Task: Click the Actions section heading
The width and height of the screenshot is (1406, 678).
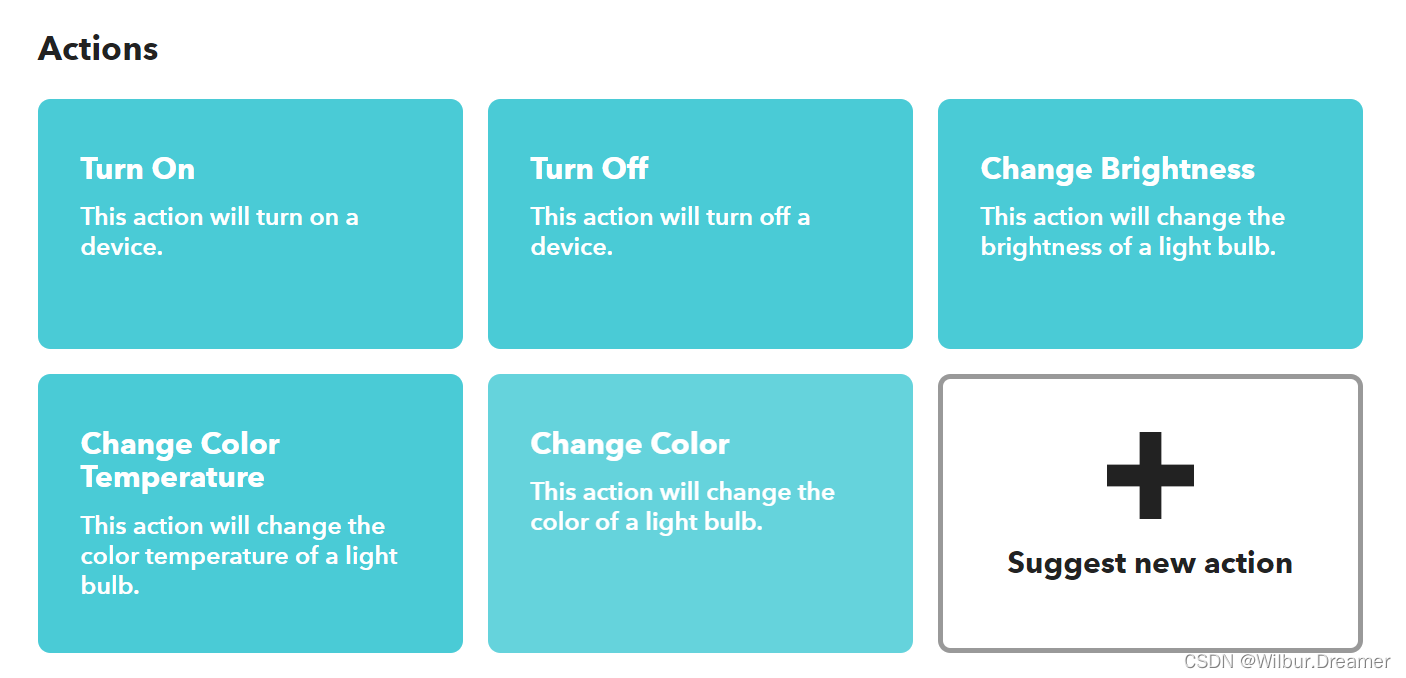Action: (x=98, y=49)
